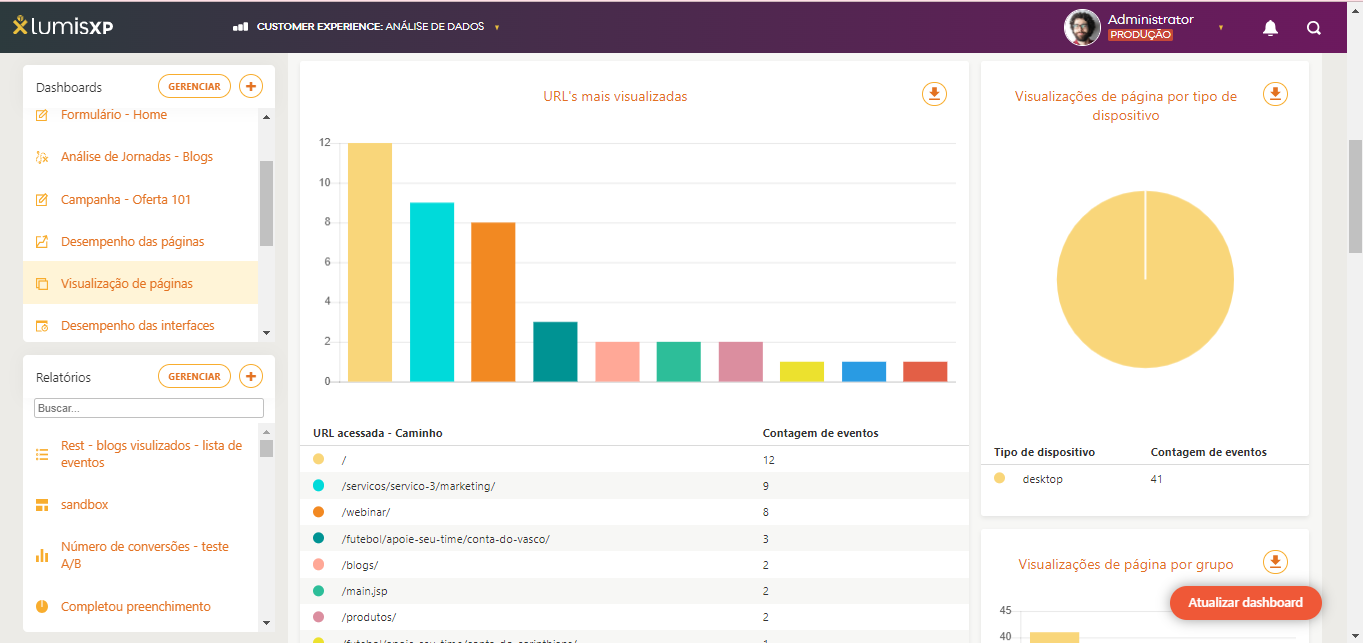
Task: Click Gerenciar button for Dashboards
Action: click(194, 87)
